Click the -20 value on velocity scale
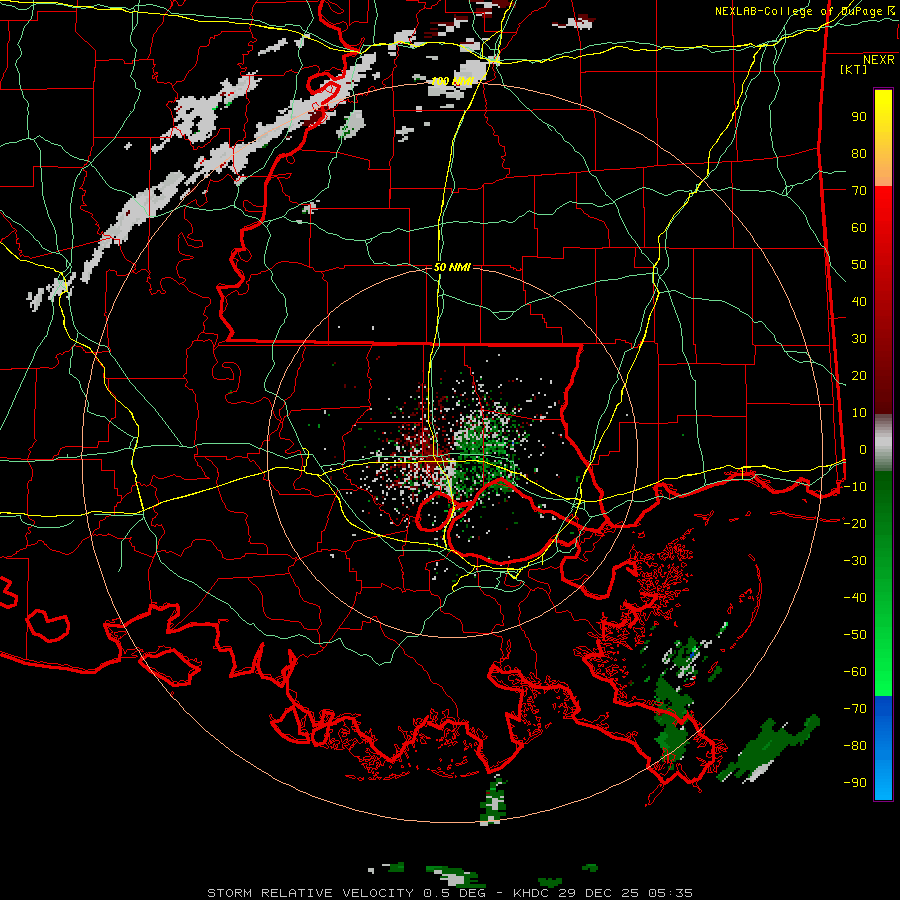This screenshot has width=900, height=900. click(x=855, y=523)
